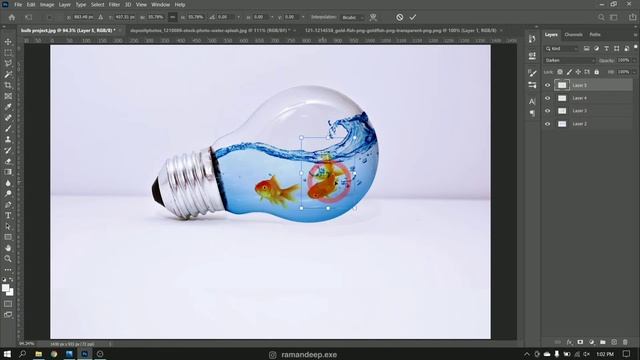Open the Quick Mask mode button
Screen dimensions: 640x360
click(x=8, y=304)
